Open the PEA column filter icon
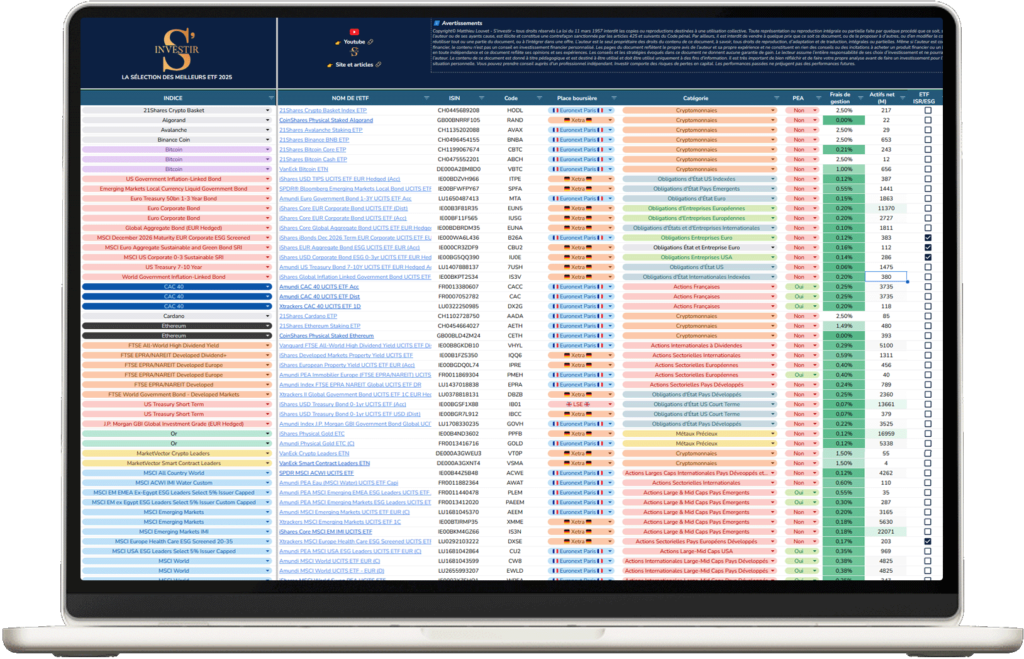1024x659 pixels. point(817,98)
